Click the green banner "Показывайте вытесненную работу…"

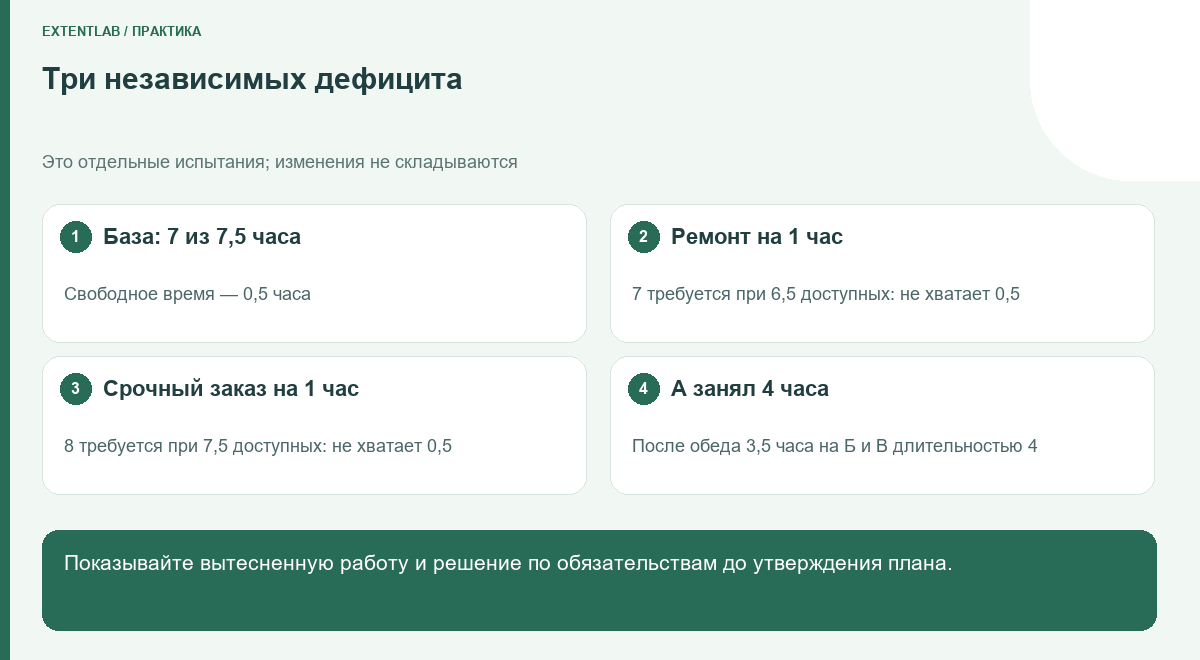pyautogui.click(x=599, y=580)
